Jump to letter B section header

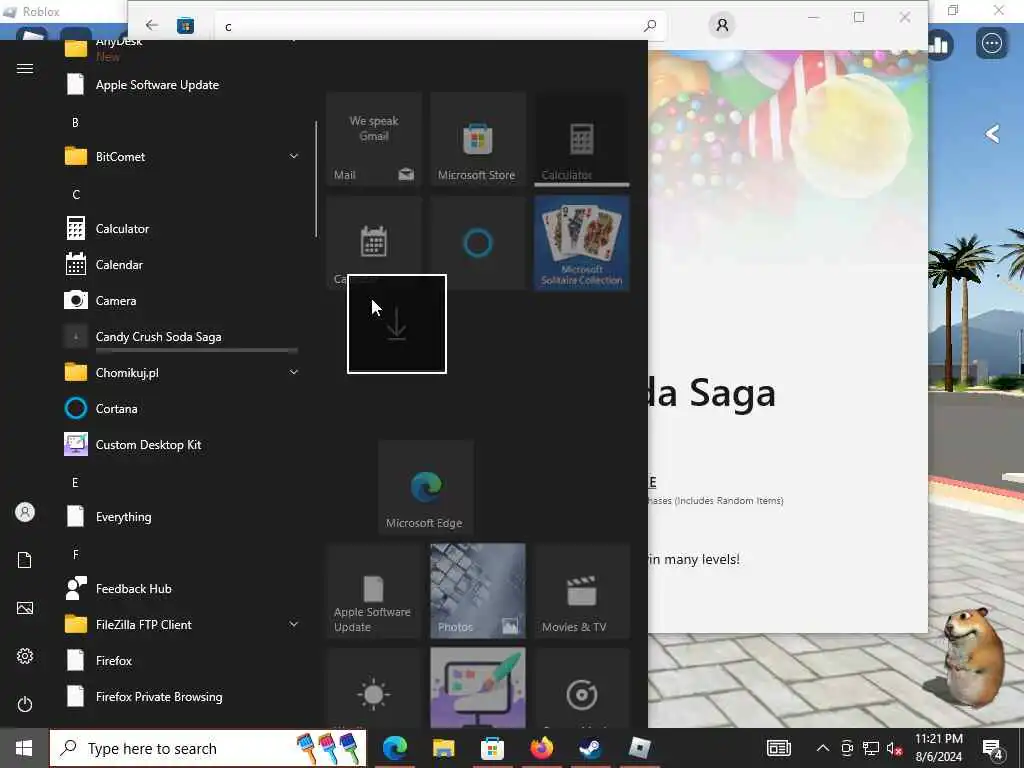(75, 122)
